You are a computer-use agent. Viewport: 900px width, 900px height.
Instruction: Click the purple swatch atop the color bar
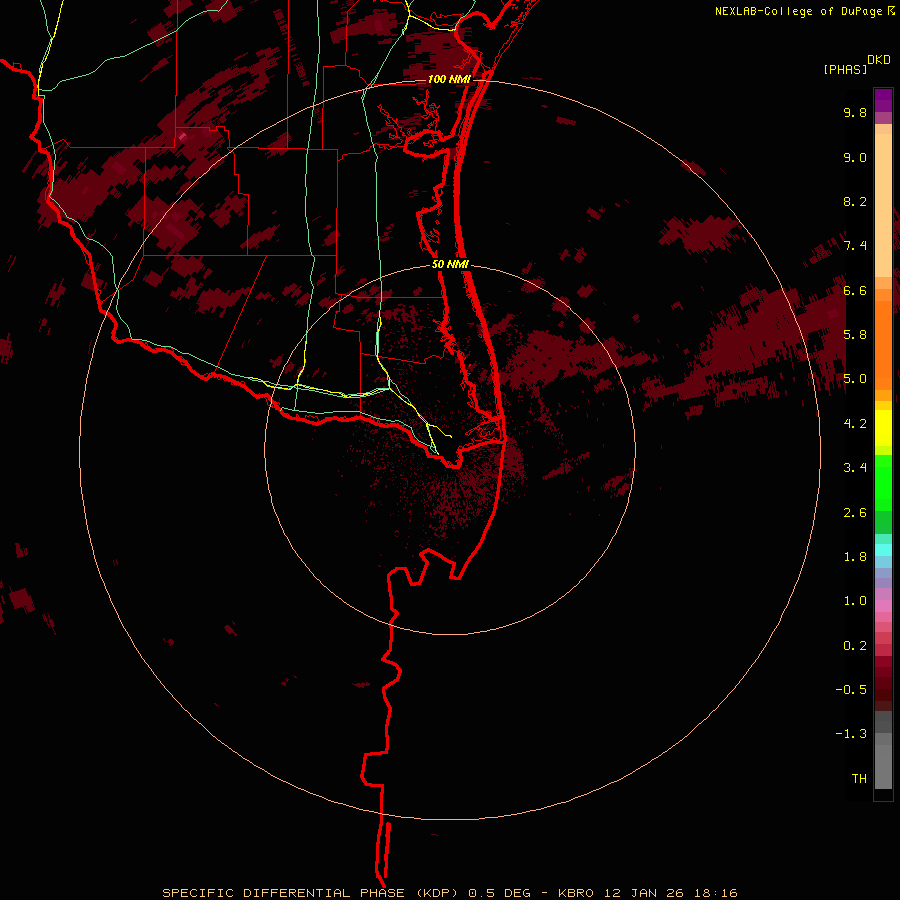click(x=883, y=100)
